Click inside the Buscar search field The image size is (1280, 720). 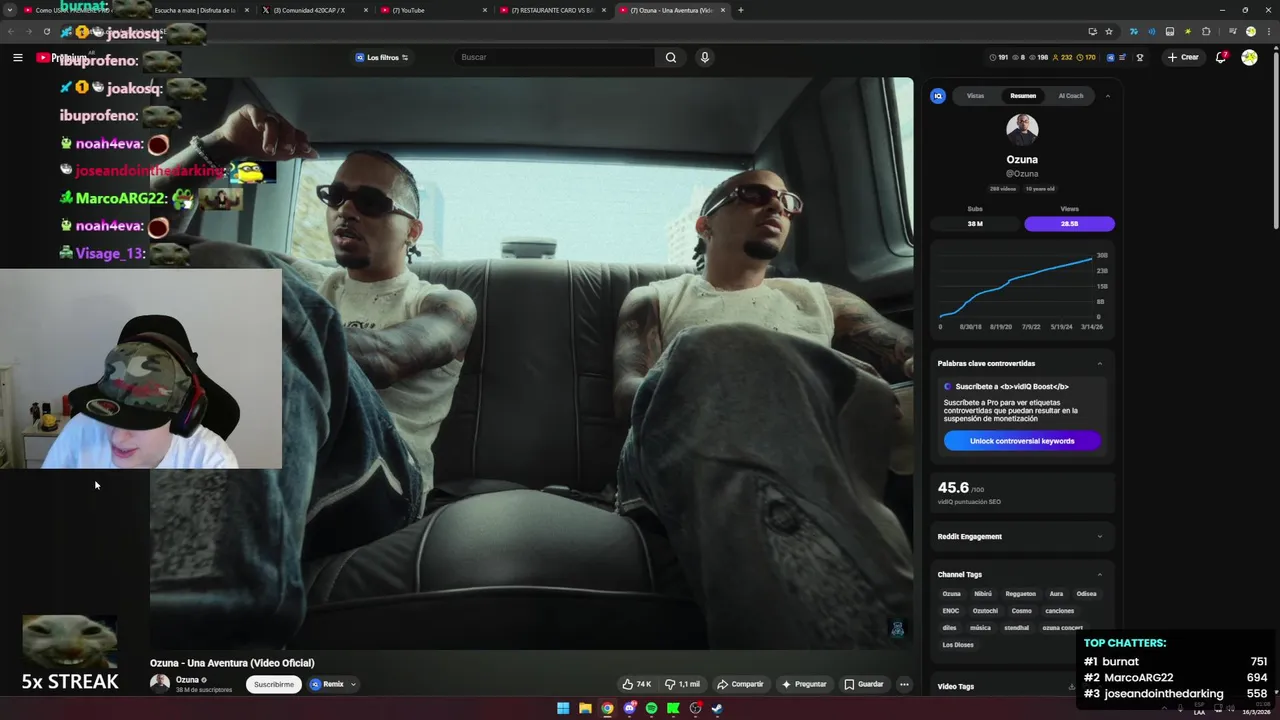(x=555, y=57)
